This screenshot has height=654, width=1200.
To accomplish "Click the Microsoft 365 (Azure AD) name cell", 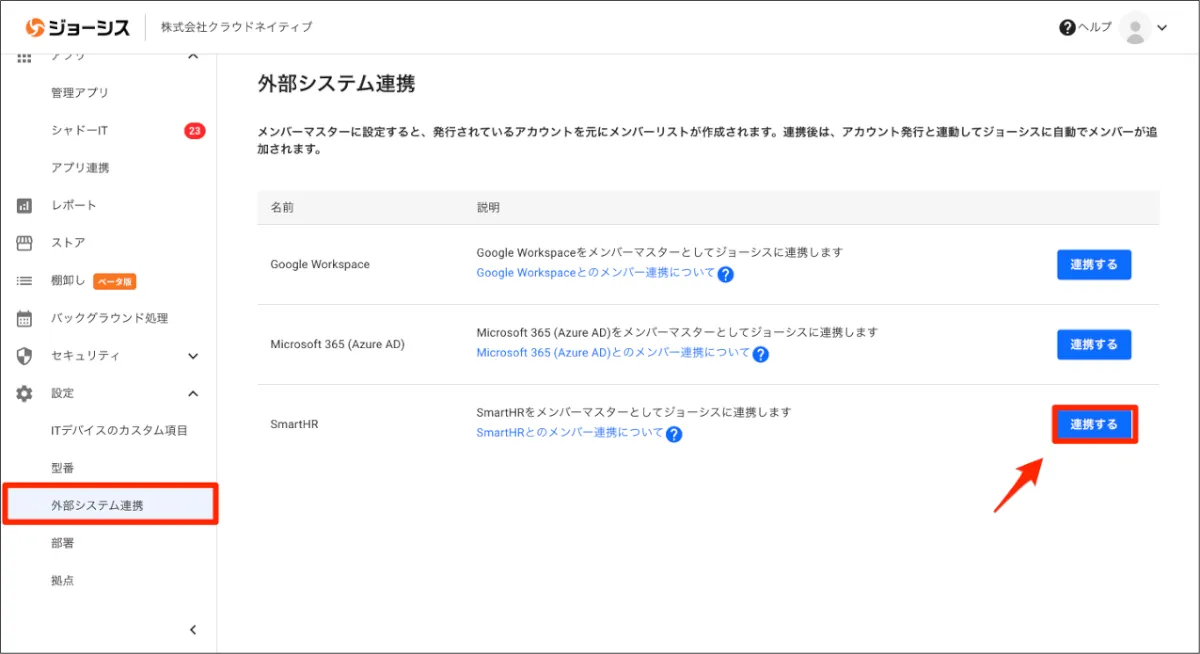I will [337, 345].
